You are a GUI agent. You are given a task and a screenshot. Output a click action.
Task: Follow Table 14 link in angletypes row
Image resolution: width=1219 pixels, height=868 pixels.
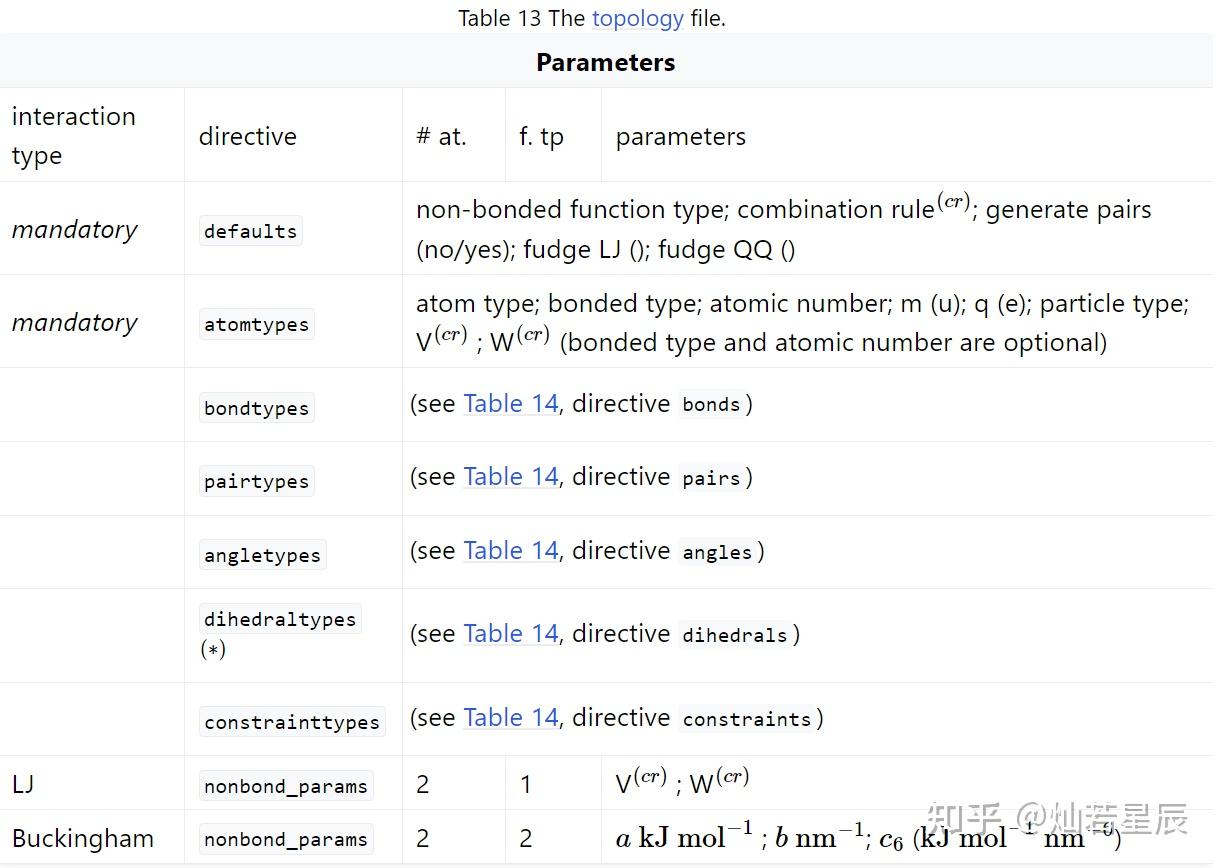pos(510,551)
